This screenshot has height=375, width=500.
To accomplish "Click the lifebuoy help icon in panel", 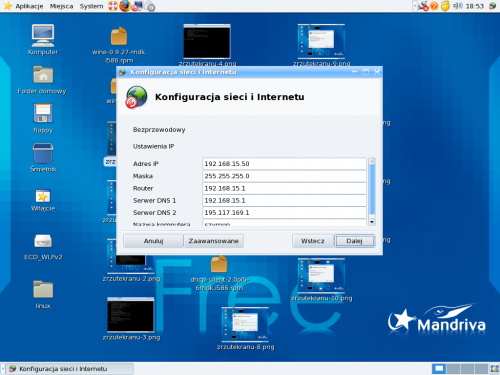I will pos(113,6).
